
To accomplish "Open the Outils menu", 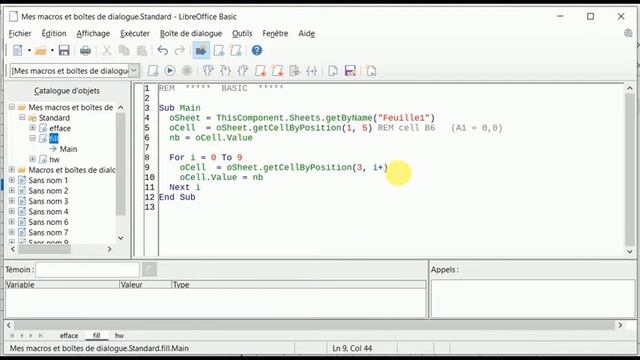I will 242,33.
